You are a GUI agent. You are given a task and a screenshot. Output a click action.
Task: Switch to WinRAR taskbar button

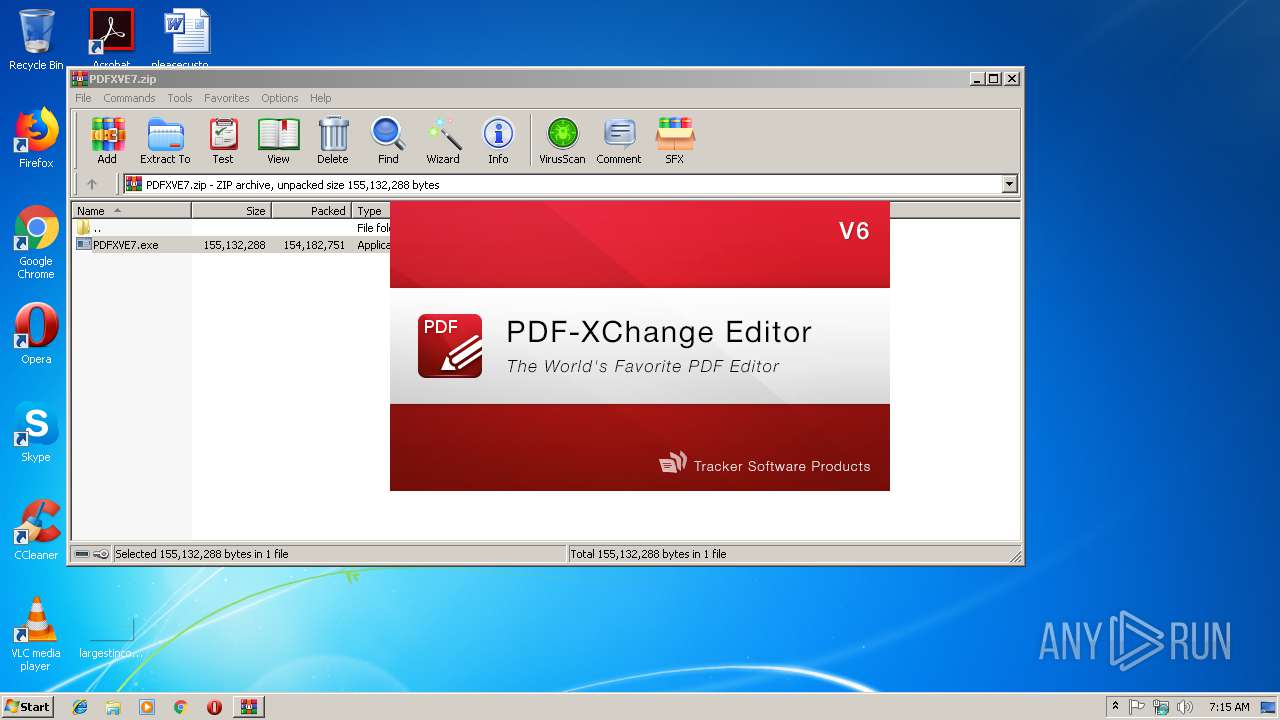point(248,707)
